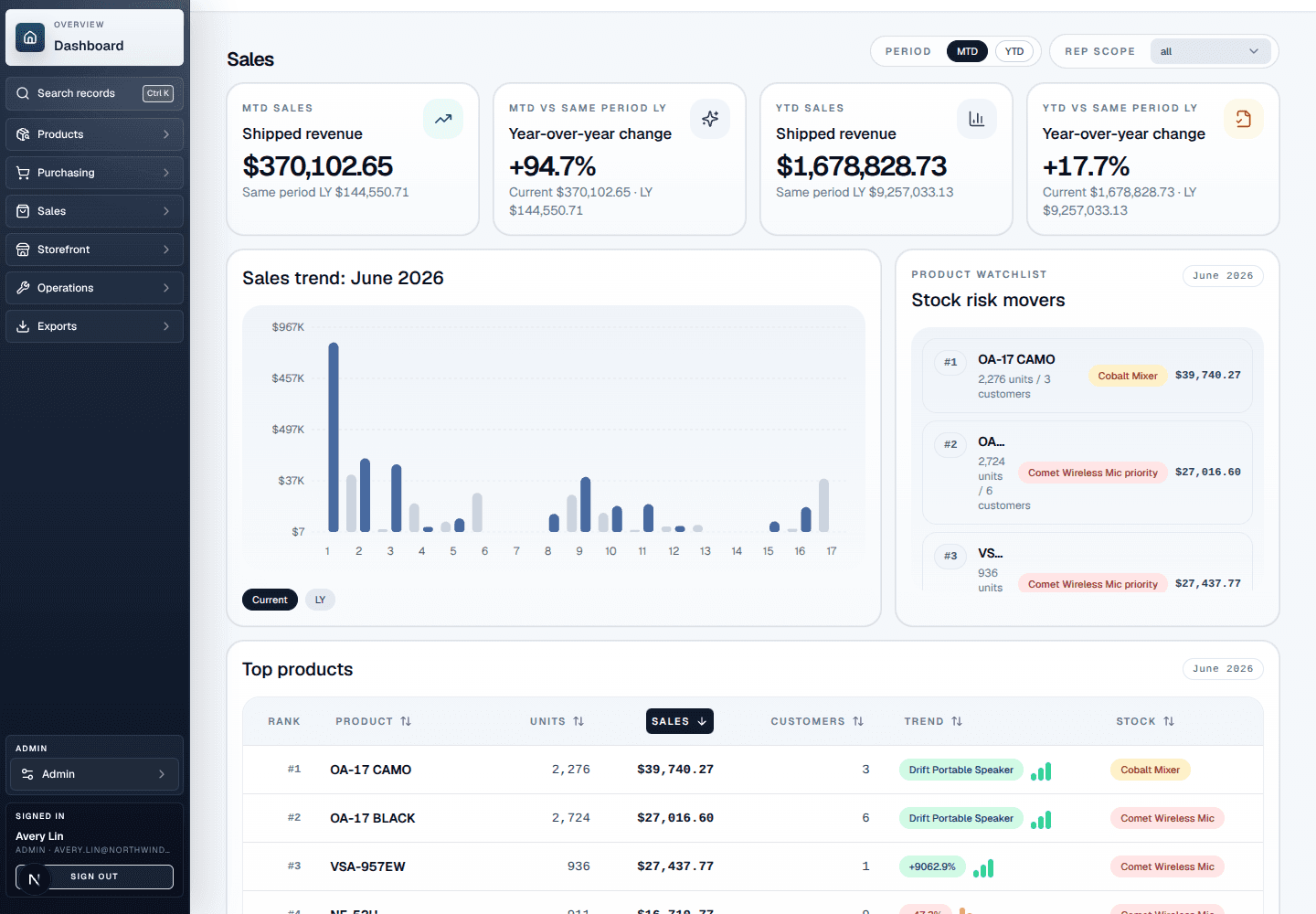Click the Admin settings icon
This screenshot has width=1316, height=914.
point(27,774)
